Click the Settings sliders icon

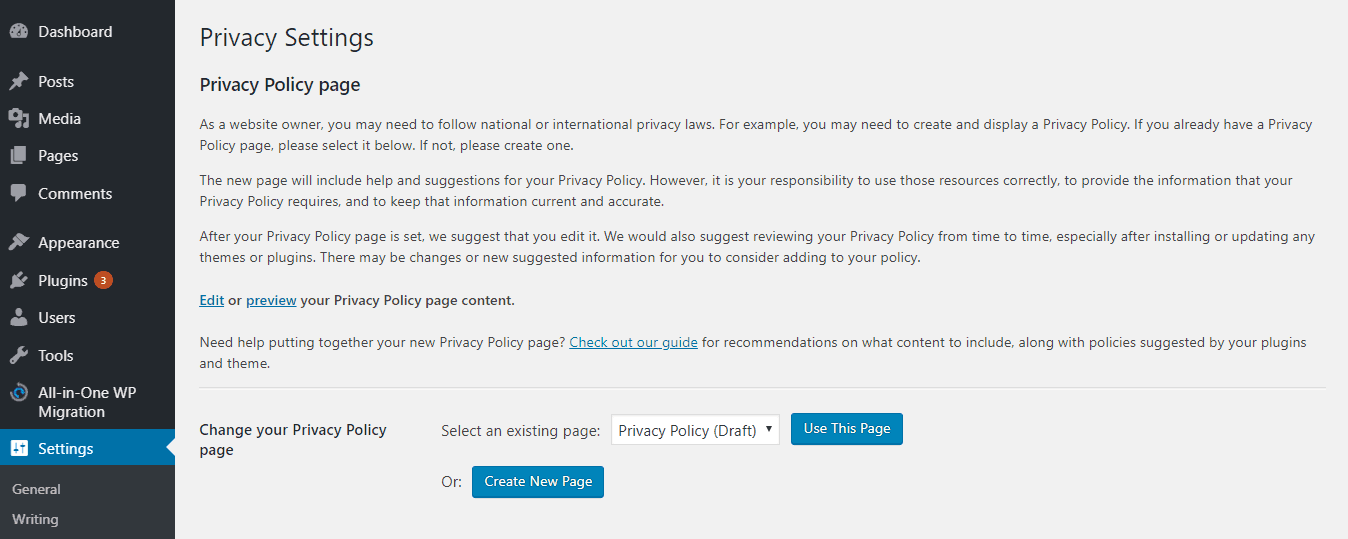pyautogui.click(x=19, y=448)
